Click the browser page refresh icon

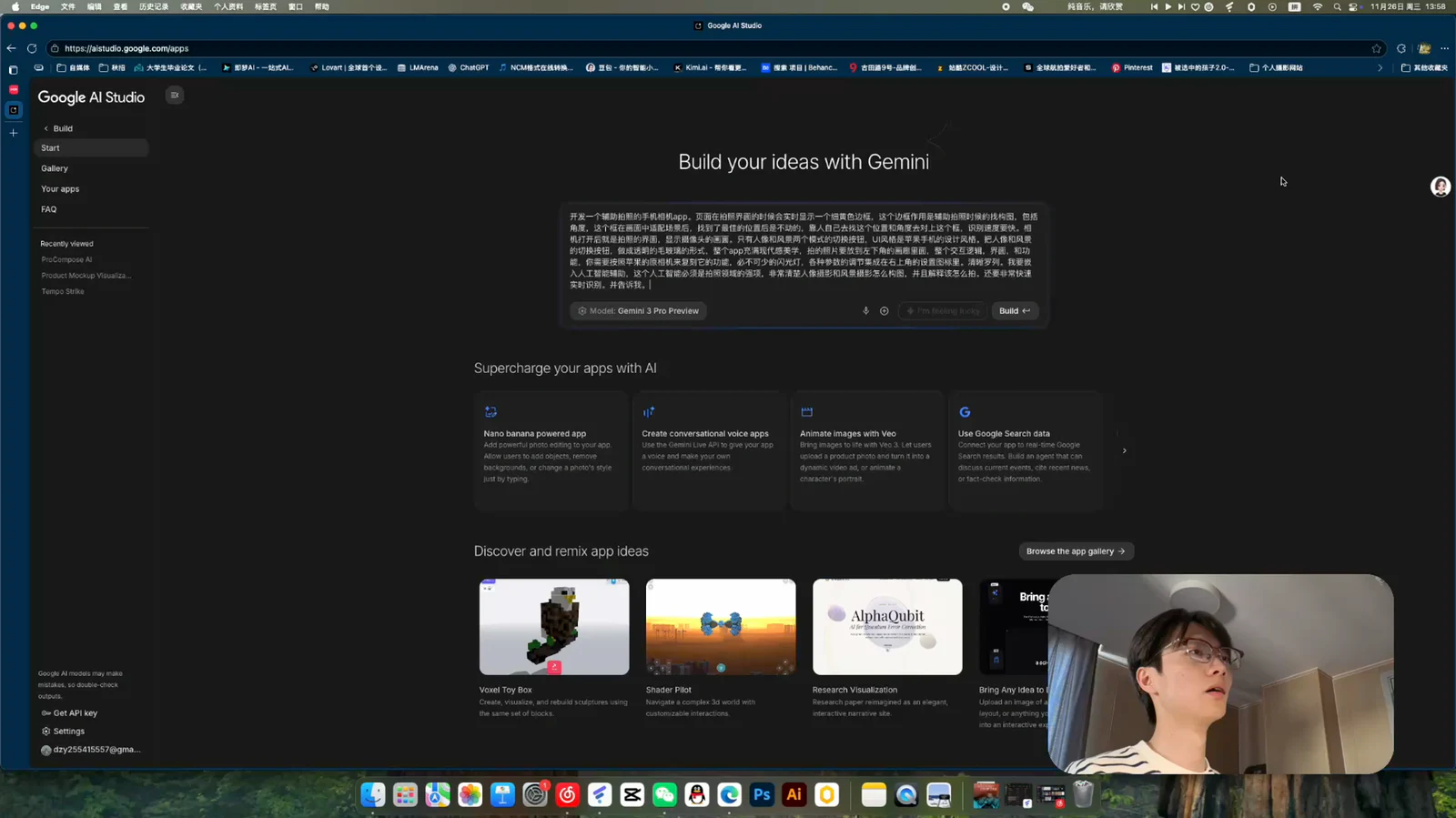pos(32,48)
